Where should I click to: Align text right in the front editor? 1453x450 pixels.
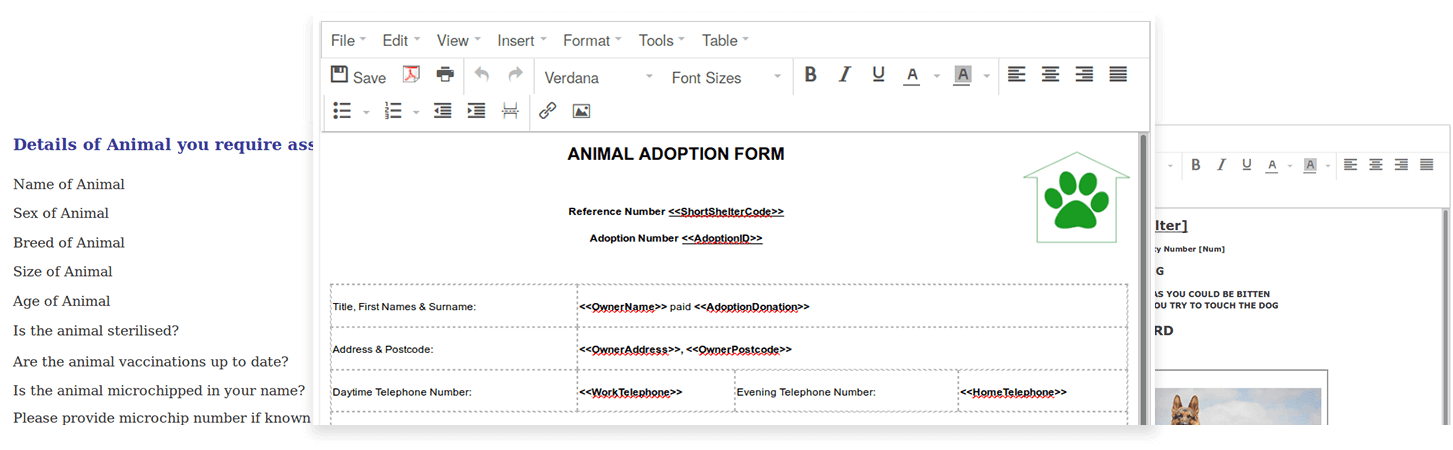(1084, 75)
